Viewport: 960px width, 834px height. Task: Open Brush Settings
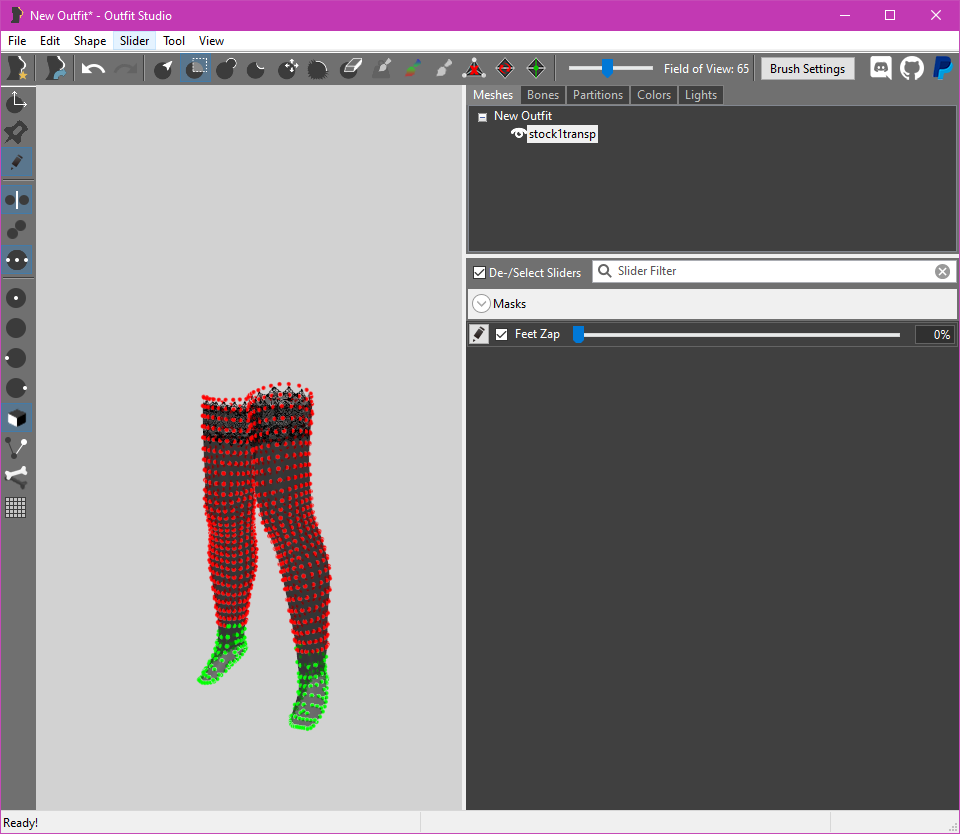[x=808, y=69]
